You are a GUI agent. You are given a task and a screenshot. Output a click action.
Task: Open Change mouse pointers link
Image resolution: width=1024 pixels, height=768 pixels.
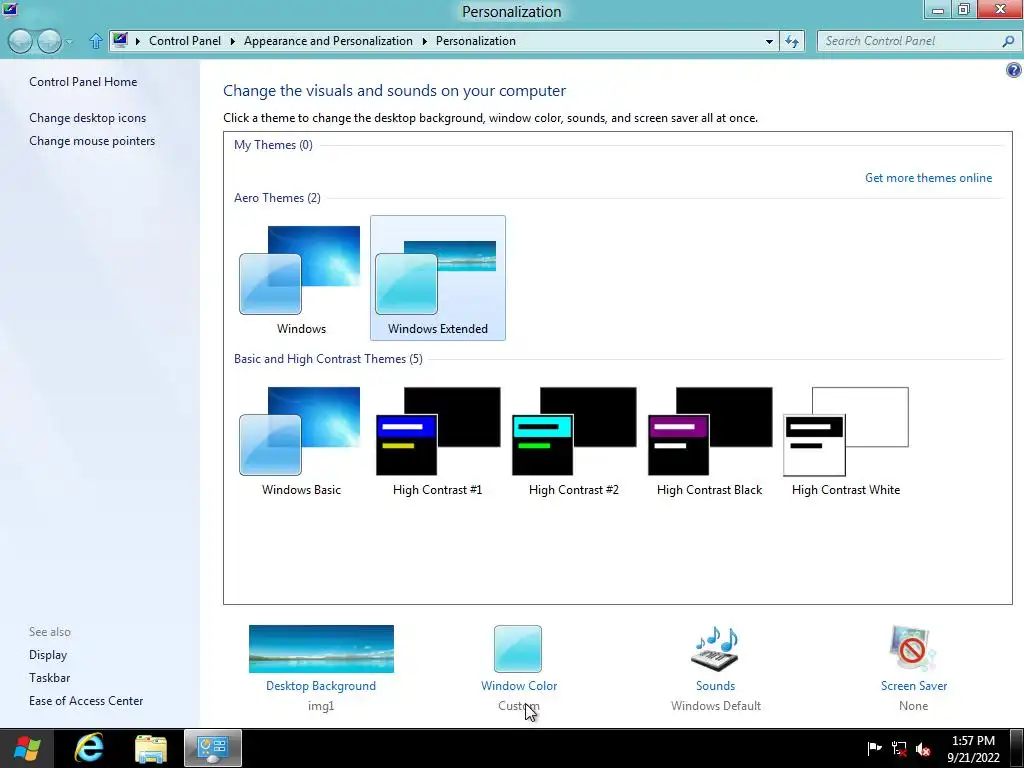[x=92, y=140]
